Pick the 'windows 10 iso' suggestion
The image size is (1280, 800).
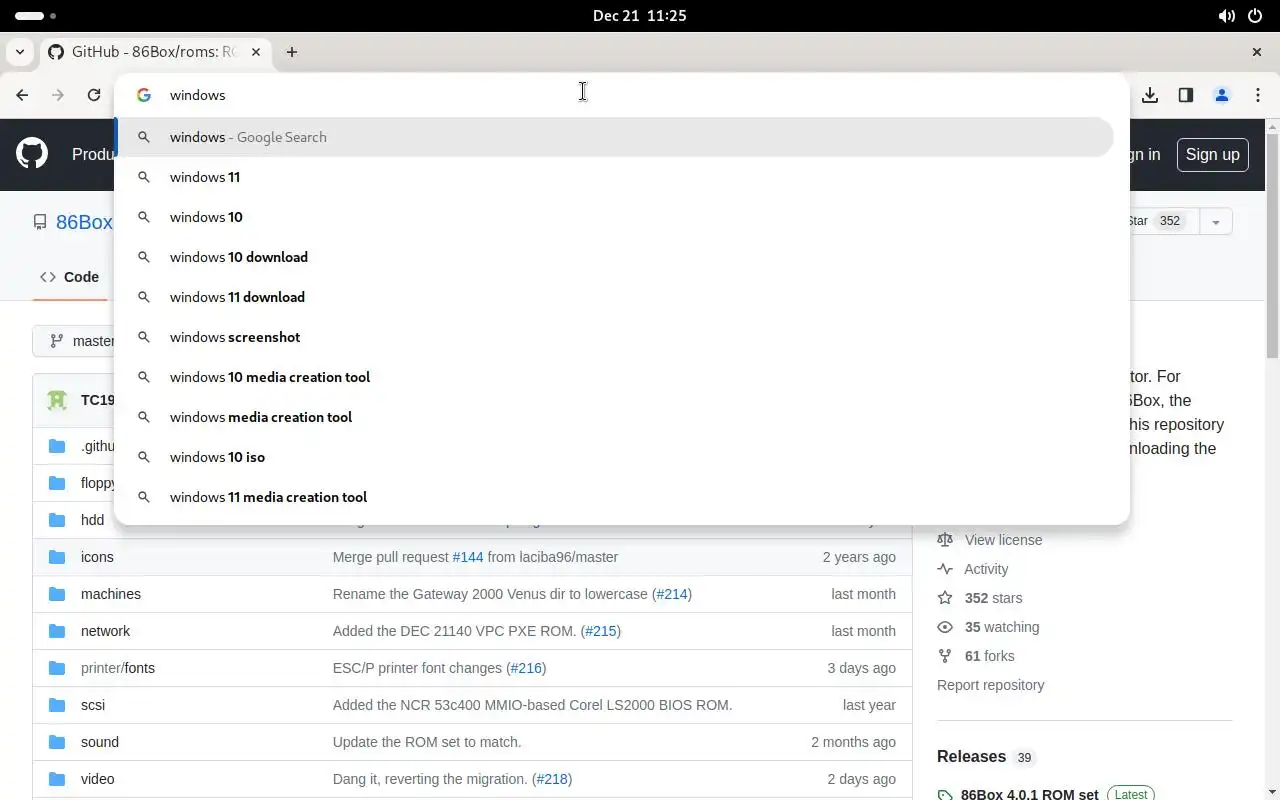coord(615,457)
